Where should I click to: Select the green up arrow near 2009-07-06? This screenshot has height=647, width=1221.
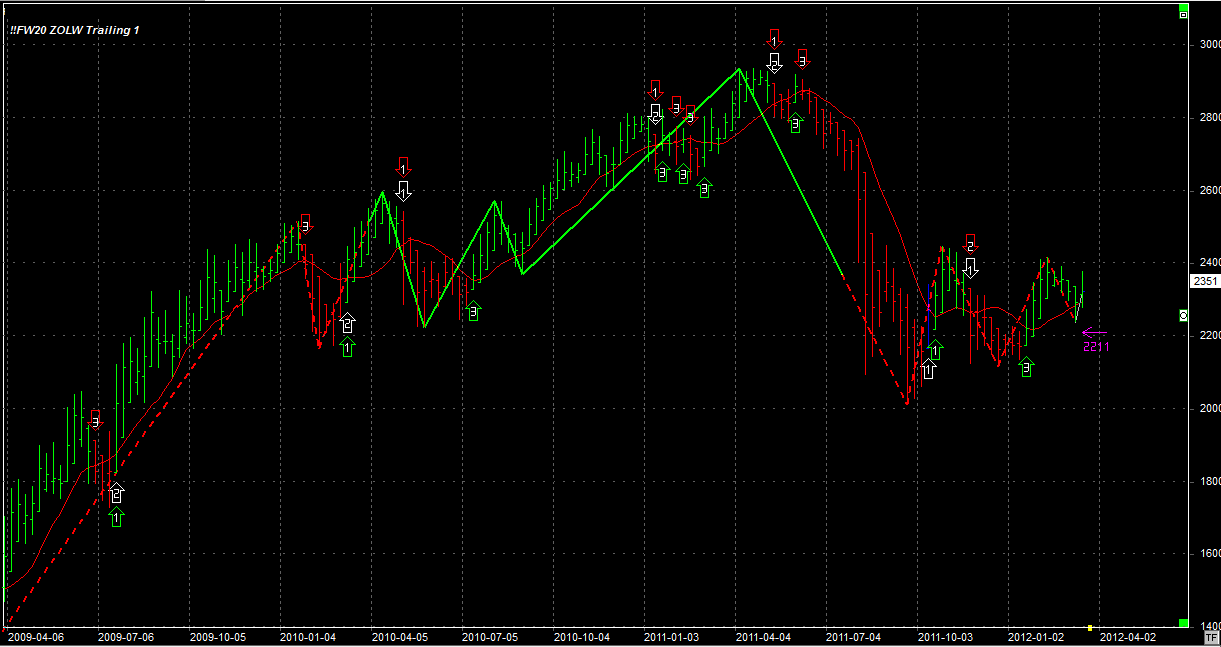tap(117, 516)
